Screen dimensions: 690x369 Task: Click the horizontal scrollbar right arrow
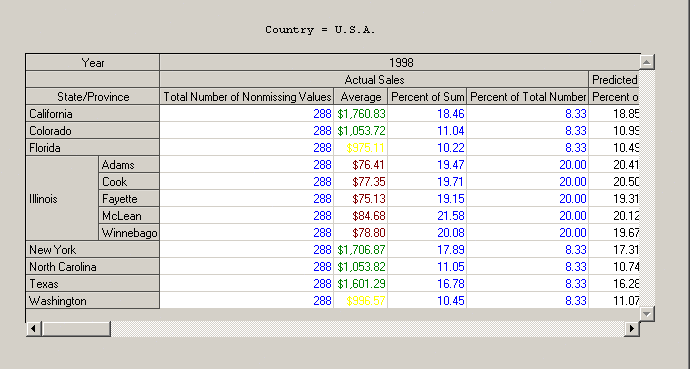(632, 328)
